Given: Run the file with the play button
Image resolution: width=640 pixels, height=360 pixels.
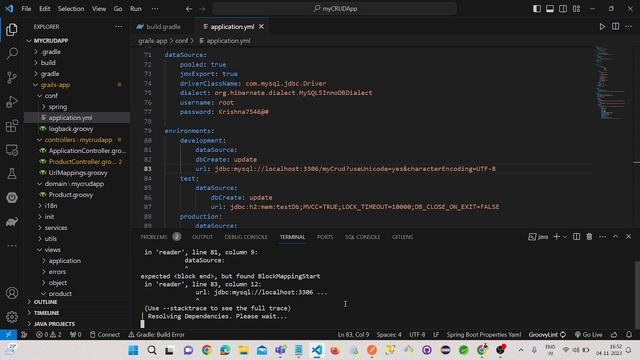Looking at the screenshot, I should pos(602,27).
